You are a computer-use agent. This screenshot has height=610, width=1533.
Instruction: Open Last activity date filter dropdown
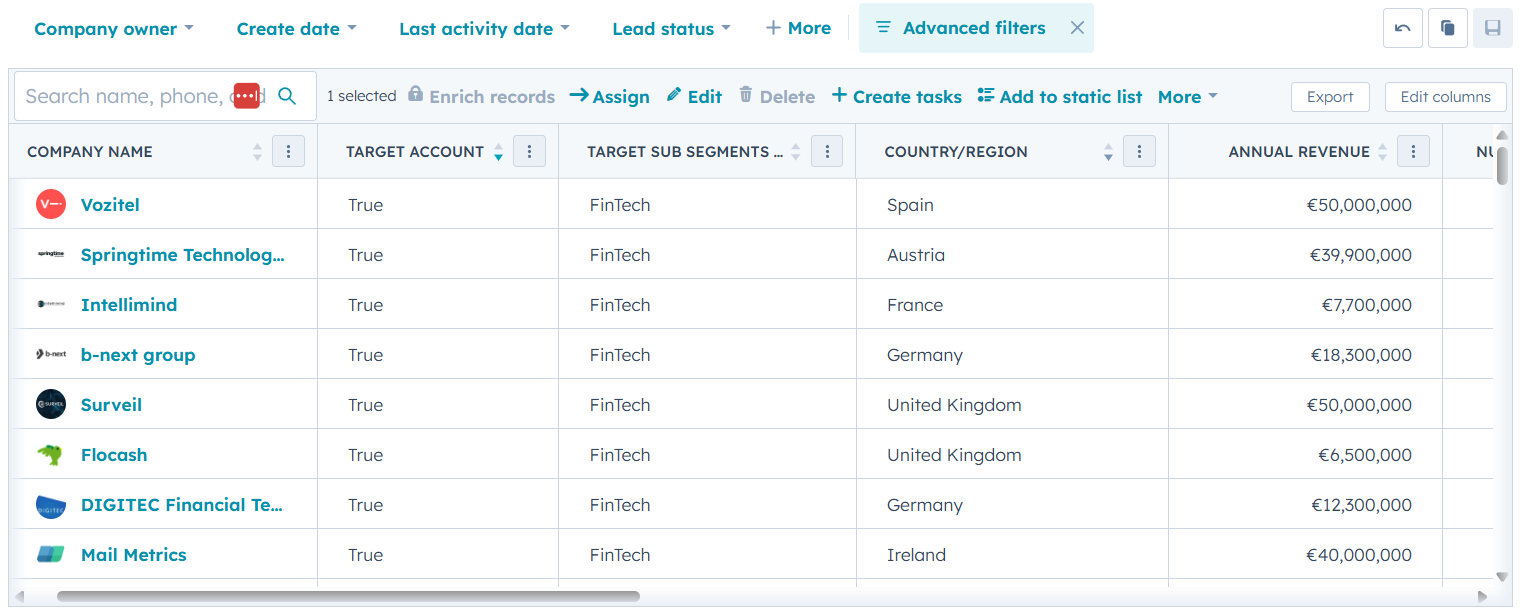tap(484, 29)
